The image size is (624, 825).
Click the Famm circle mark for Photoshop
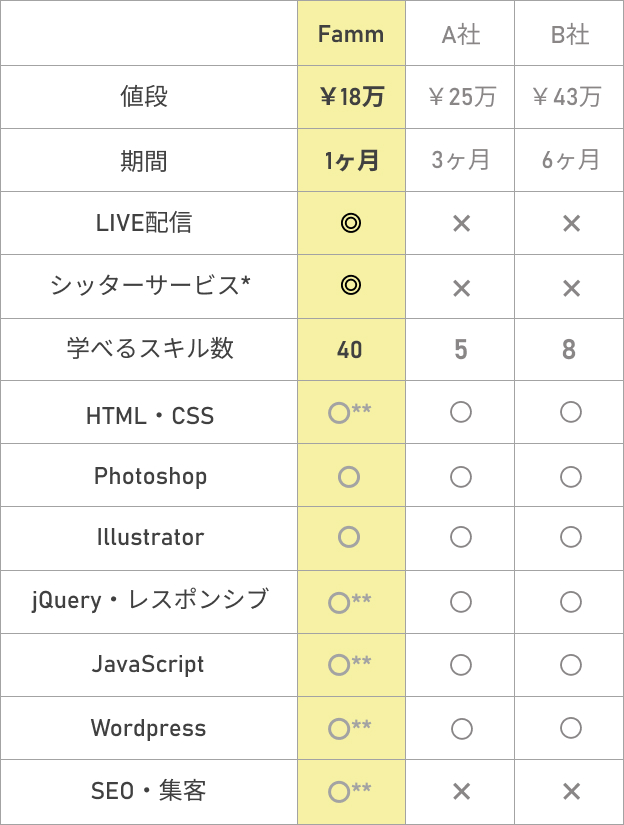349,477
